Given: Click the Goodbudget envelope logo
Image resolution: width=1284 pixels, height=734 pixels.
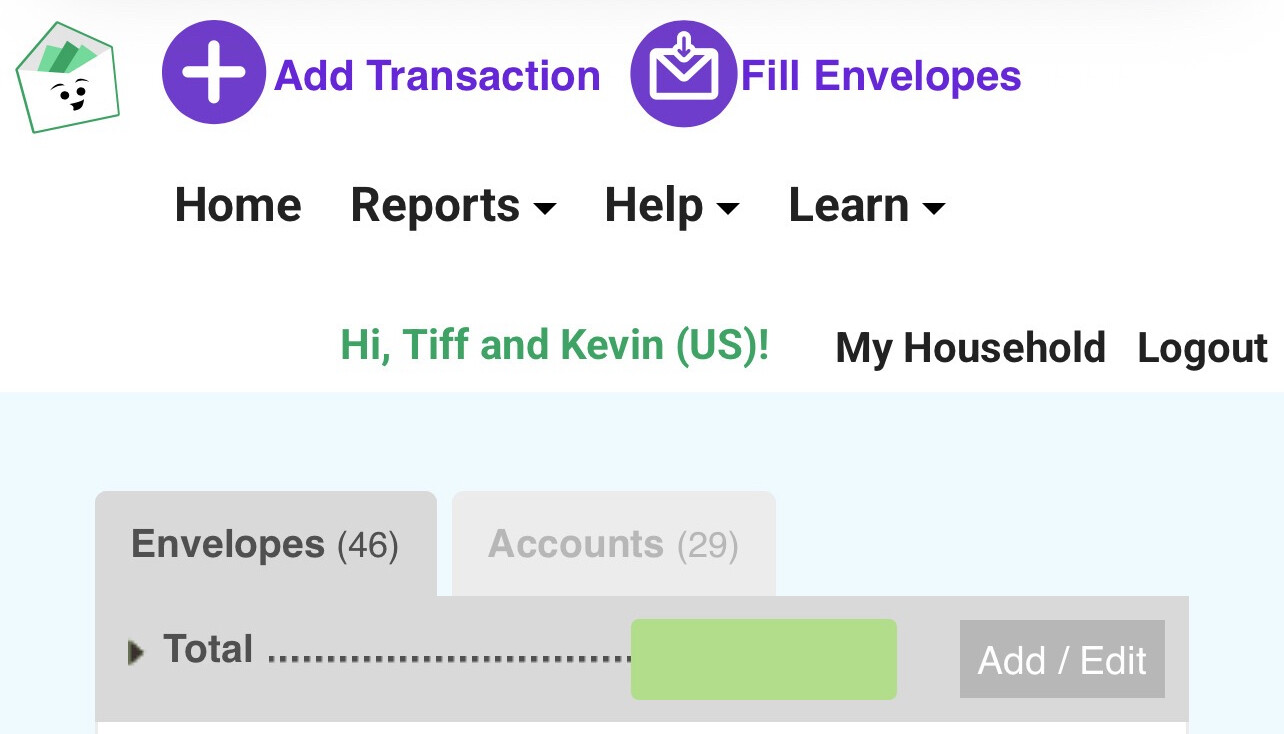Looking at the screenshot, I should click(67, 77).
